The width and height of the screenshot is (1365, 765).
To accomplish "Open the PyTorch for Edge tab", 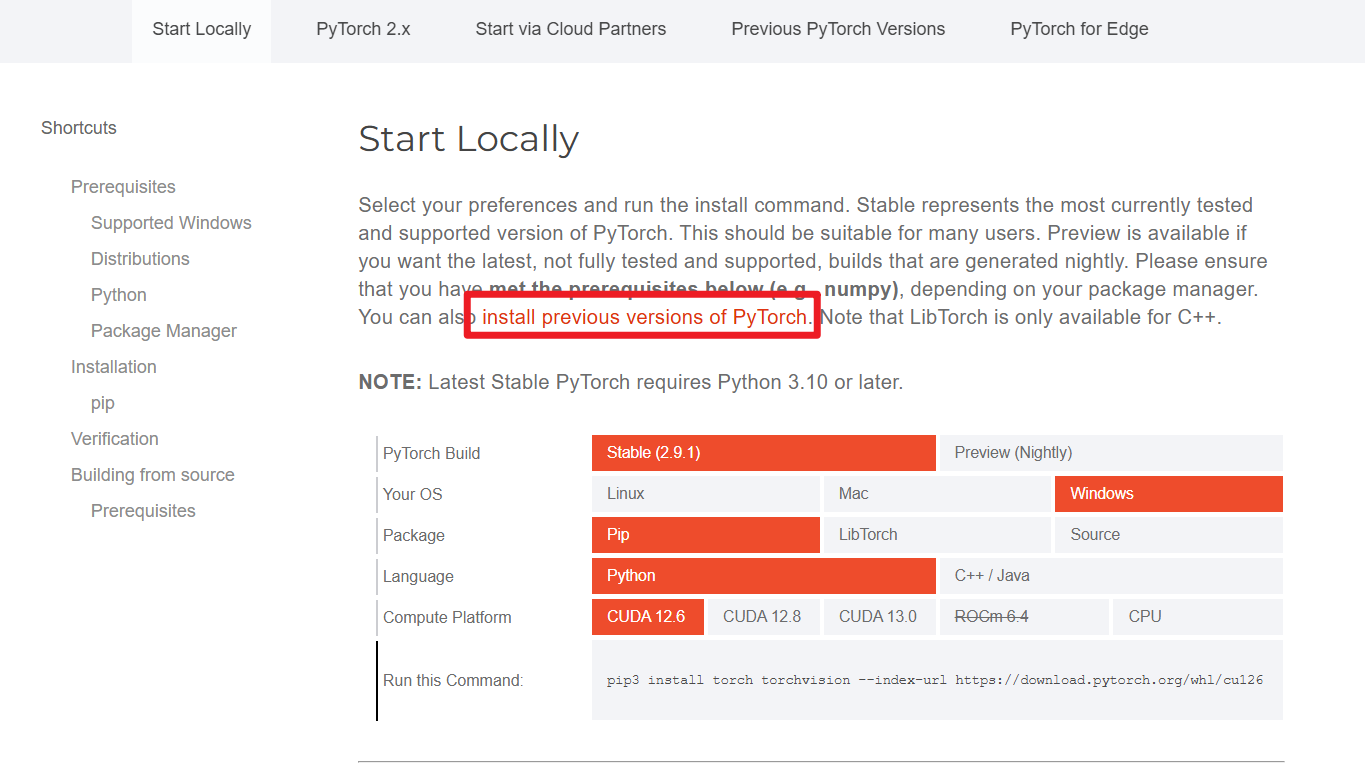I will point(1079,29).
